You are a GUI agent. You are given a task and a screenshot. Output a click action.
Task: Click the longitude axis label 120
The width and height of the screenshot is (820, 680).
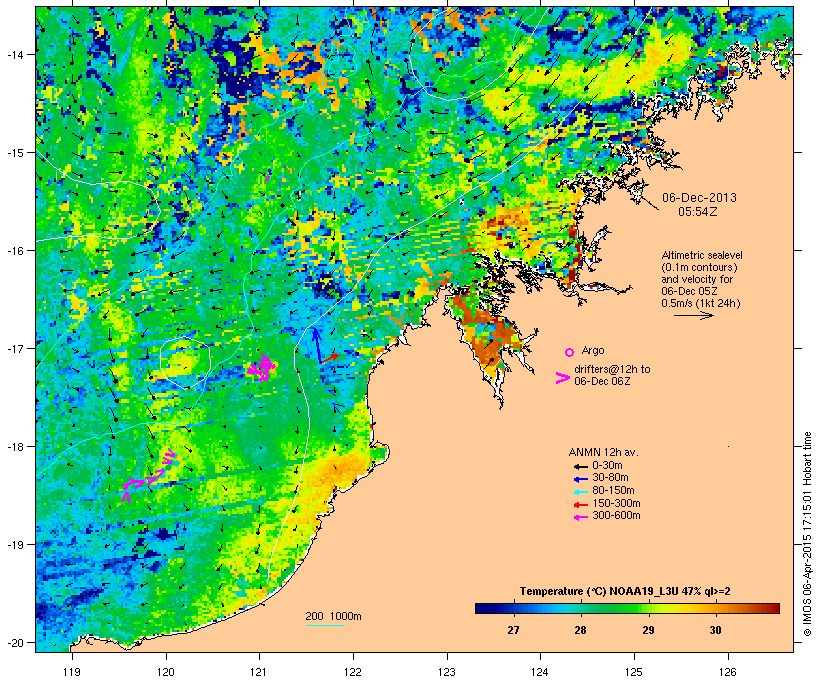pos(166,672)
